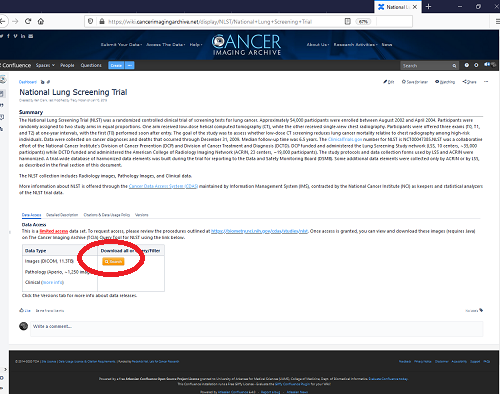Screen dimensions: 500x394
Task: Switch to the Detailed Description tab
Action: pos(62,215)
